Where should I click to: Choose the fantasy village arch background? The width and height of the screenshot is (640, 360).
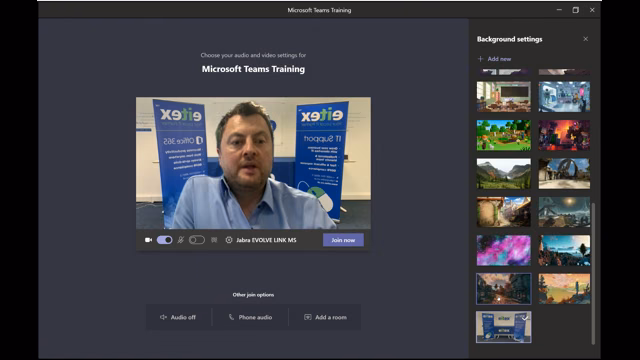(x=504, y=212)
